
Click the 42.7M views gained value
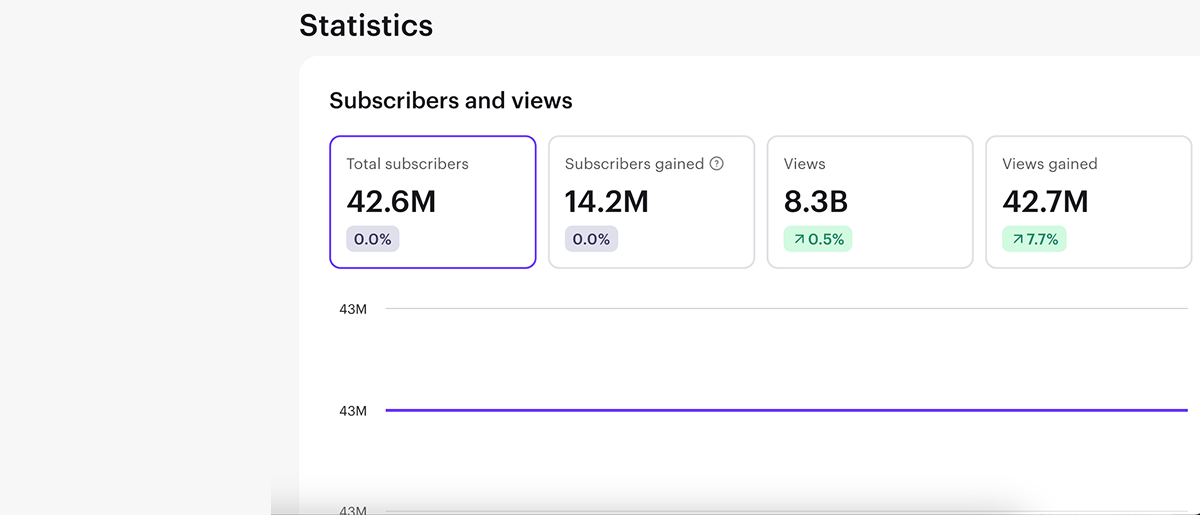(1045, 202)
